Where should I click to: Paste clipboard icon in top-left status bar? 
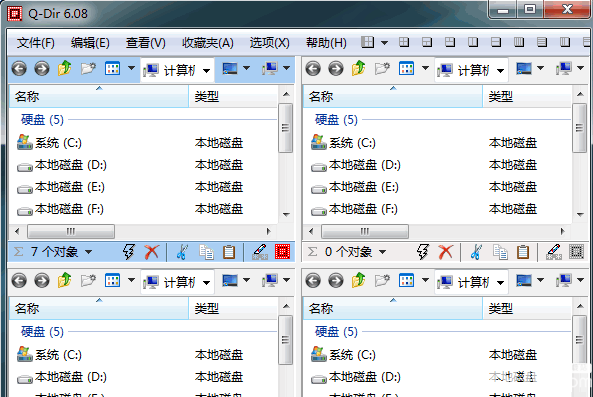point(229,252)
